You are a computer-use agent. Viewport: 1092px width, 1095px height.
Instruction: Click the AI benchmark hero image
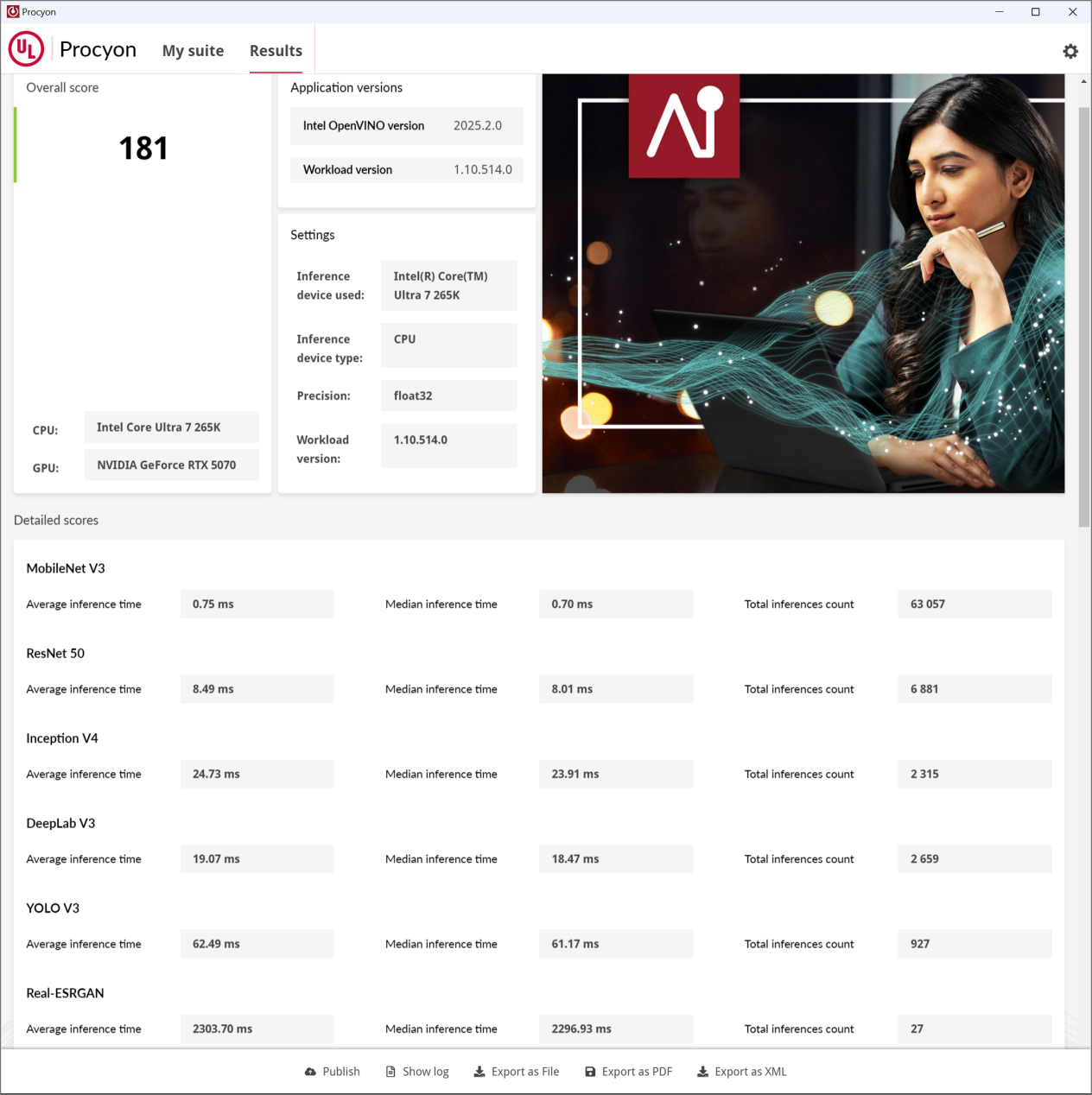pyautogui.click(x=803, y=283)
